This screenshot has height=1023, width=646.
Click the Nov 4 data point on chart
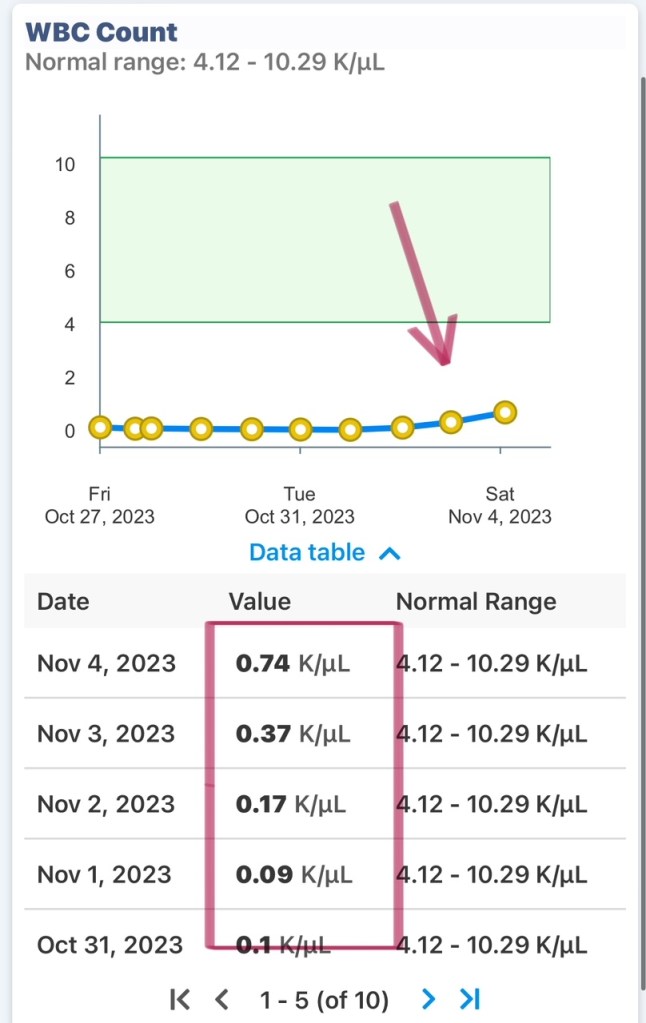tap(505, 412)
